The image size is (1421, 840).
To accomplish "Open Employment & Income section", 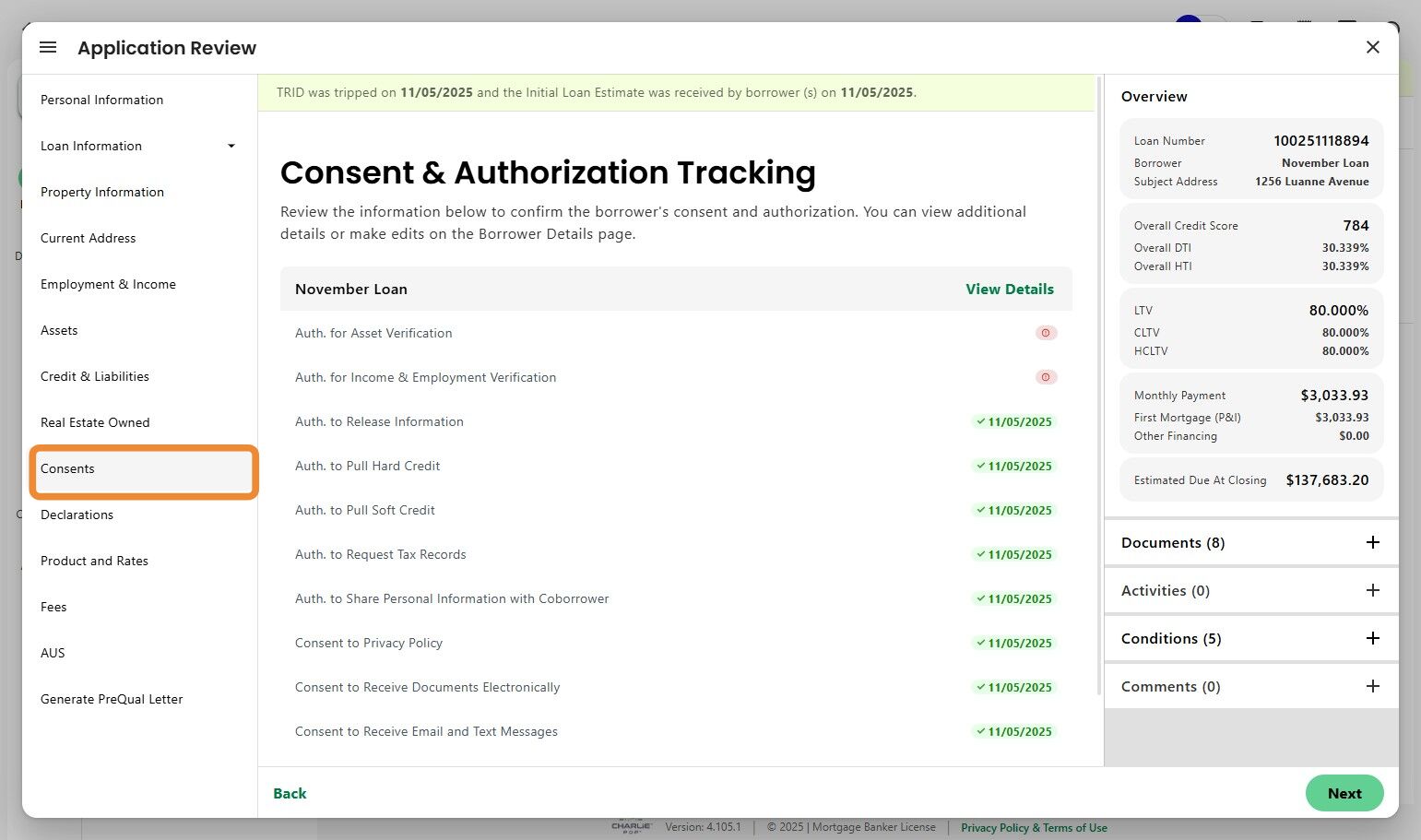I will [108, 284].
